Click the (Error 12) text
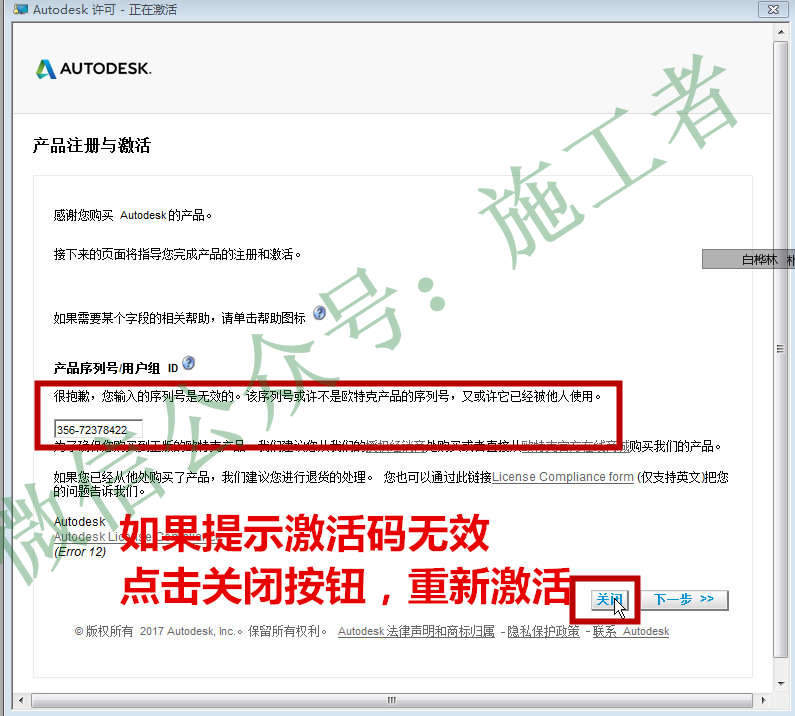 coord(80,552)
